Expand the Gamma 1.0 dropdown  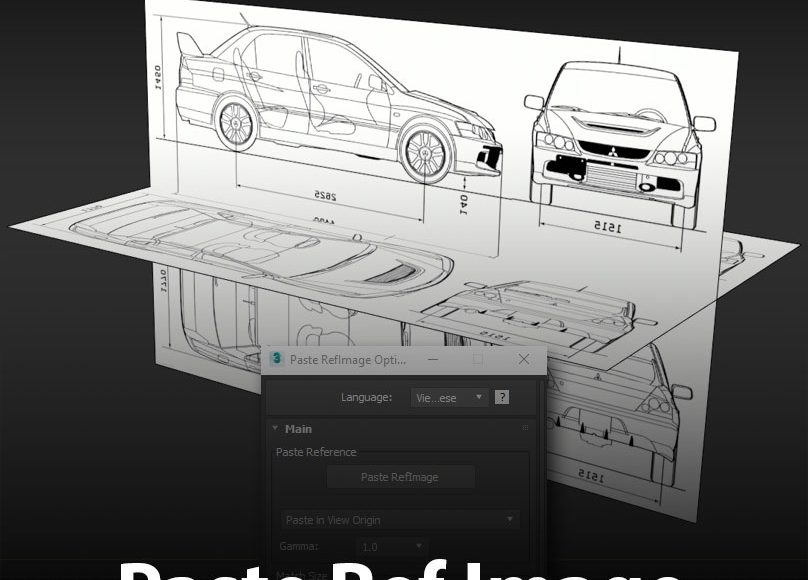(x=392, y=547)
